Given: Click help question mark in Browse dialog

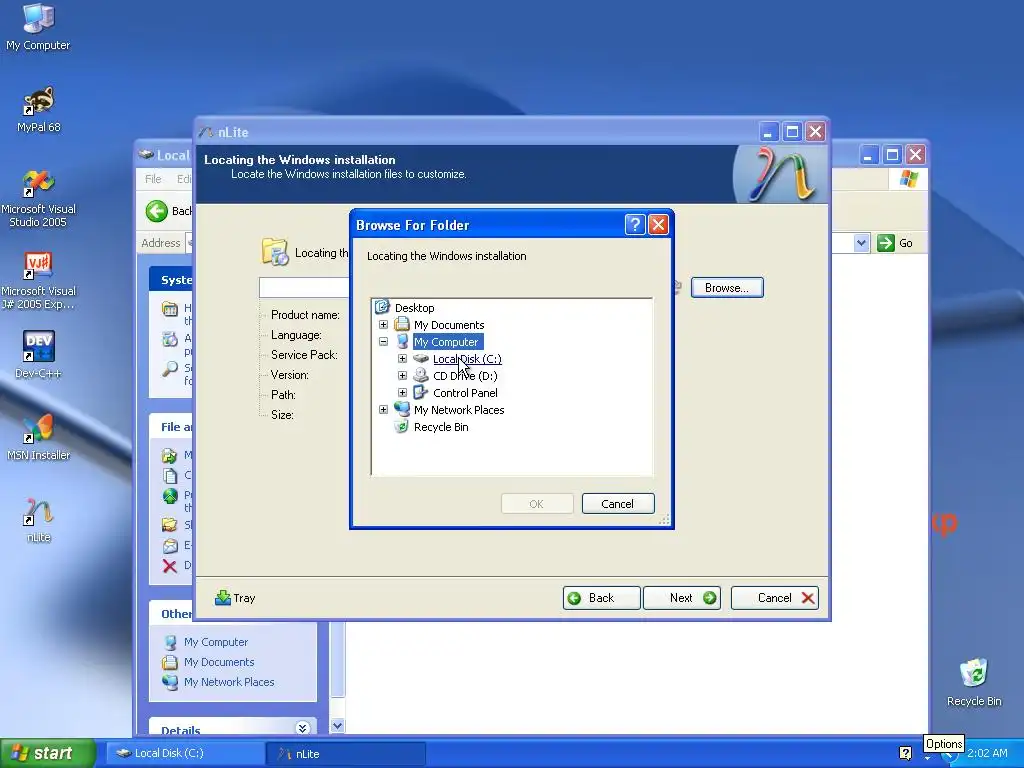Looking at the screenshot, I should [x=635, y=225].
